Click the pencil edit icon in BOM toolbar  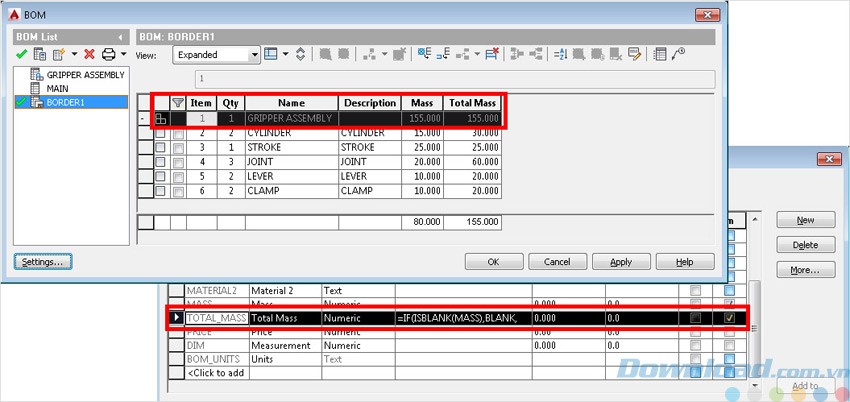pyautogui.click(x=632, y=54)
